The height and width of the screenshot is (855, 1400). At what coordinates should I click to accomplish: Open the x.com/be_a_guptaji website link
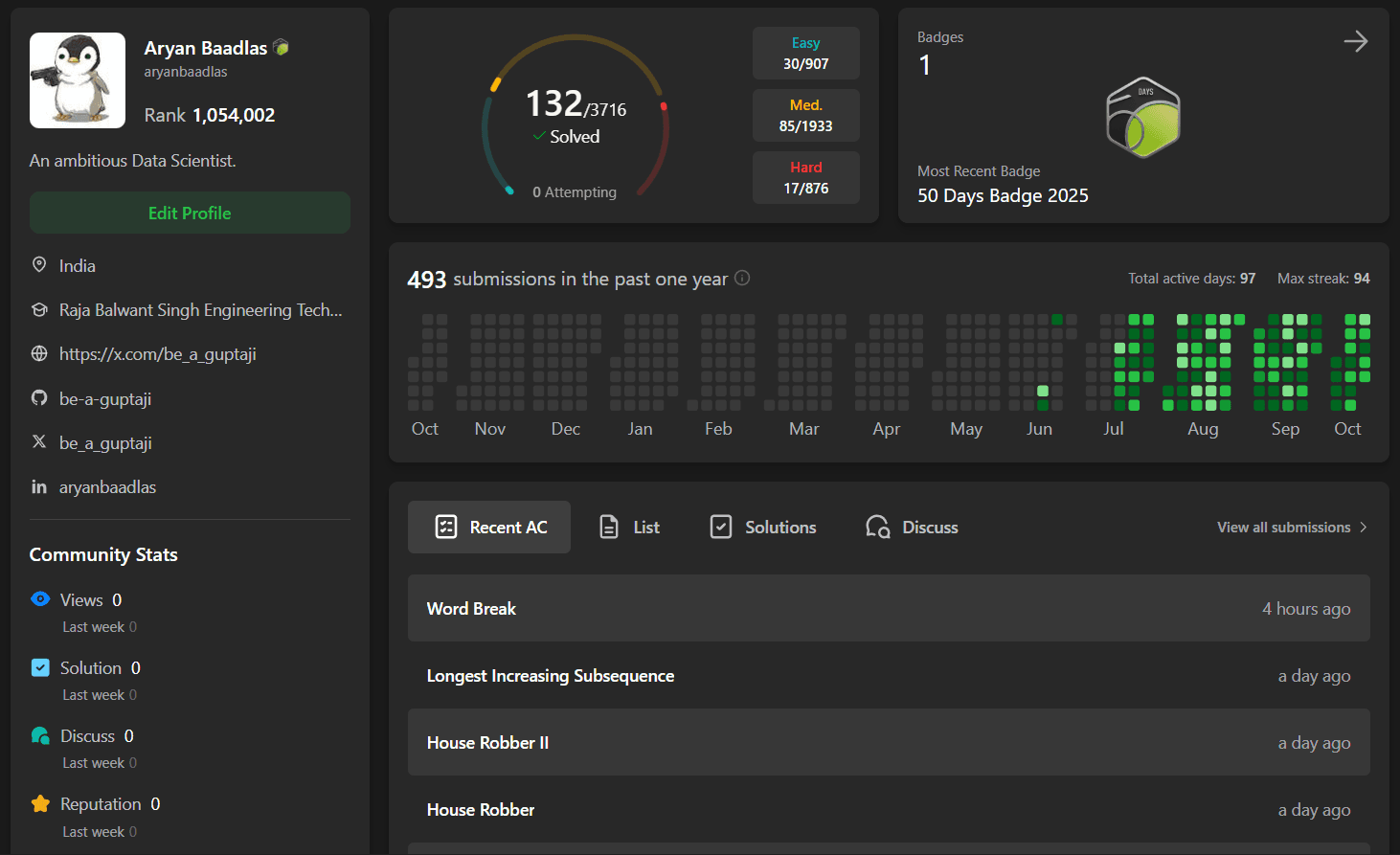point(157,354)
